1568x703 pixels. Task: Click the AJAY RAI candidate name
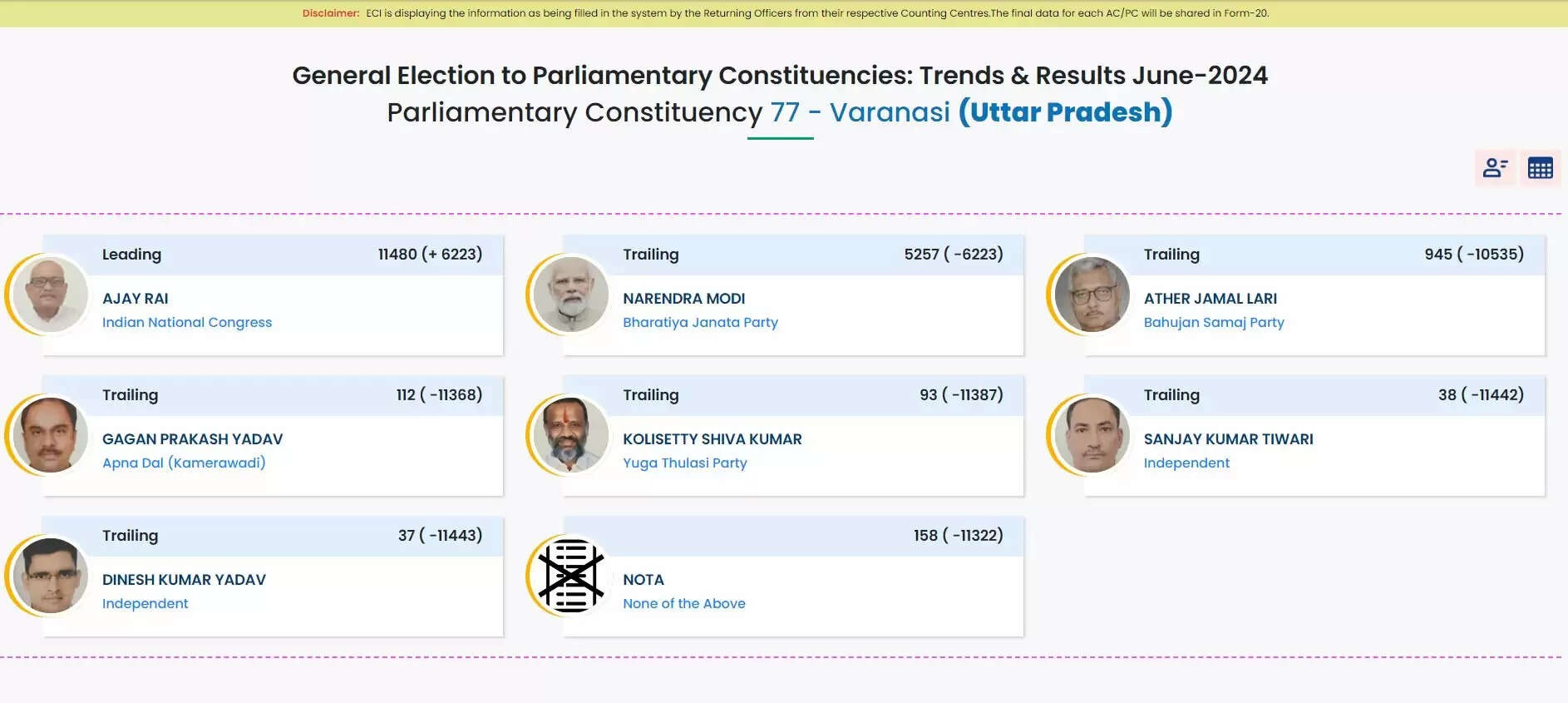pos(136,299)
